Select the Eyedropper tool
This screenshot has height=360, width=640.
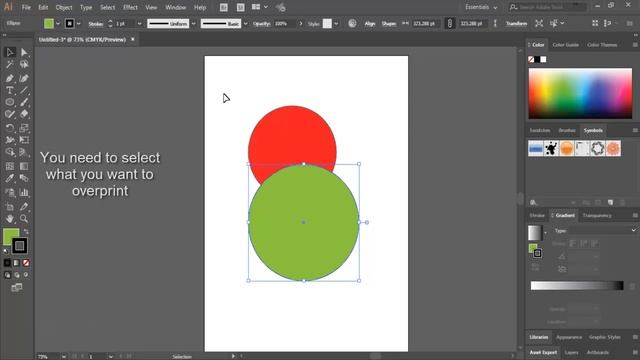pyautogui.click(x=10, y=178)
